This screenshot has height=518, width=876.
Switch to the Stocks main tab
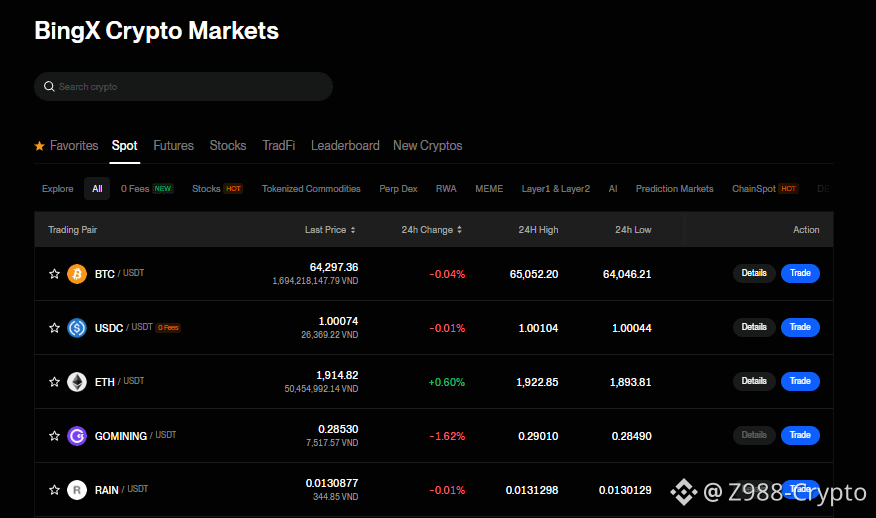tap(228, 146)
